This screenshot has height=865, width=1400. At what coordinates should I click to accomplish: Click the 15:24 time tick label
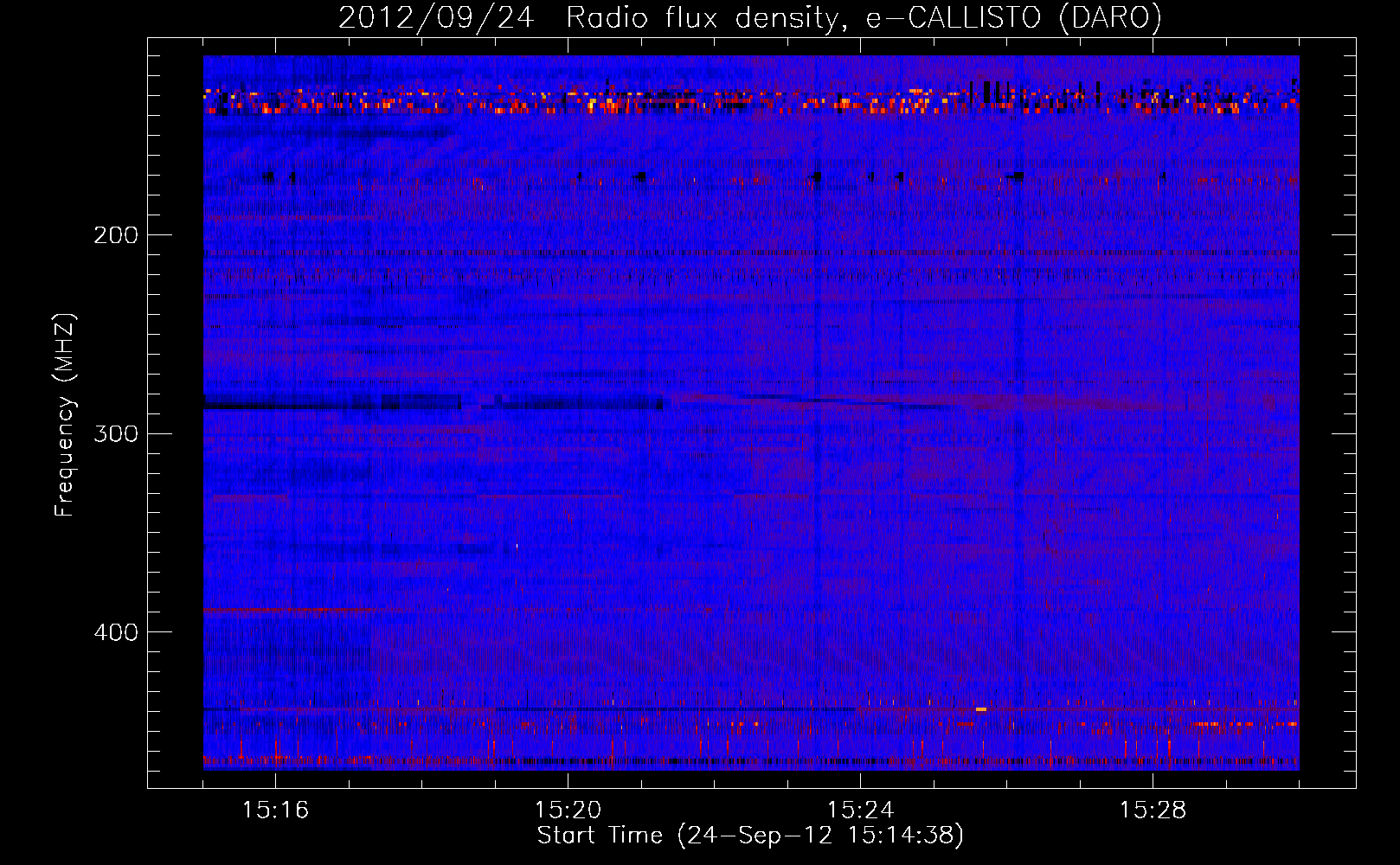(x=860, y=811)
